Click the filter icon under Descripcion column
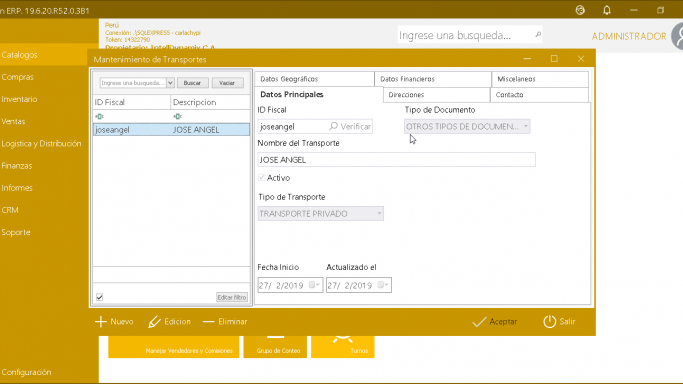The image size is (683, 384). (x=177, y=116)
